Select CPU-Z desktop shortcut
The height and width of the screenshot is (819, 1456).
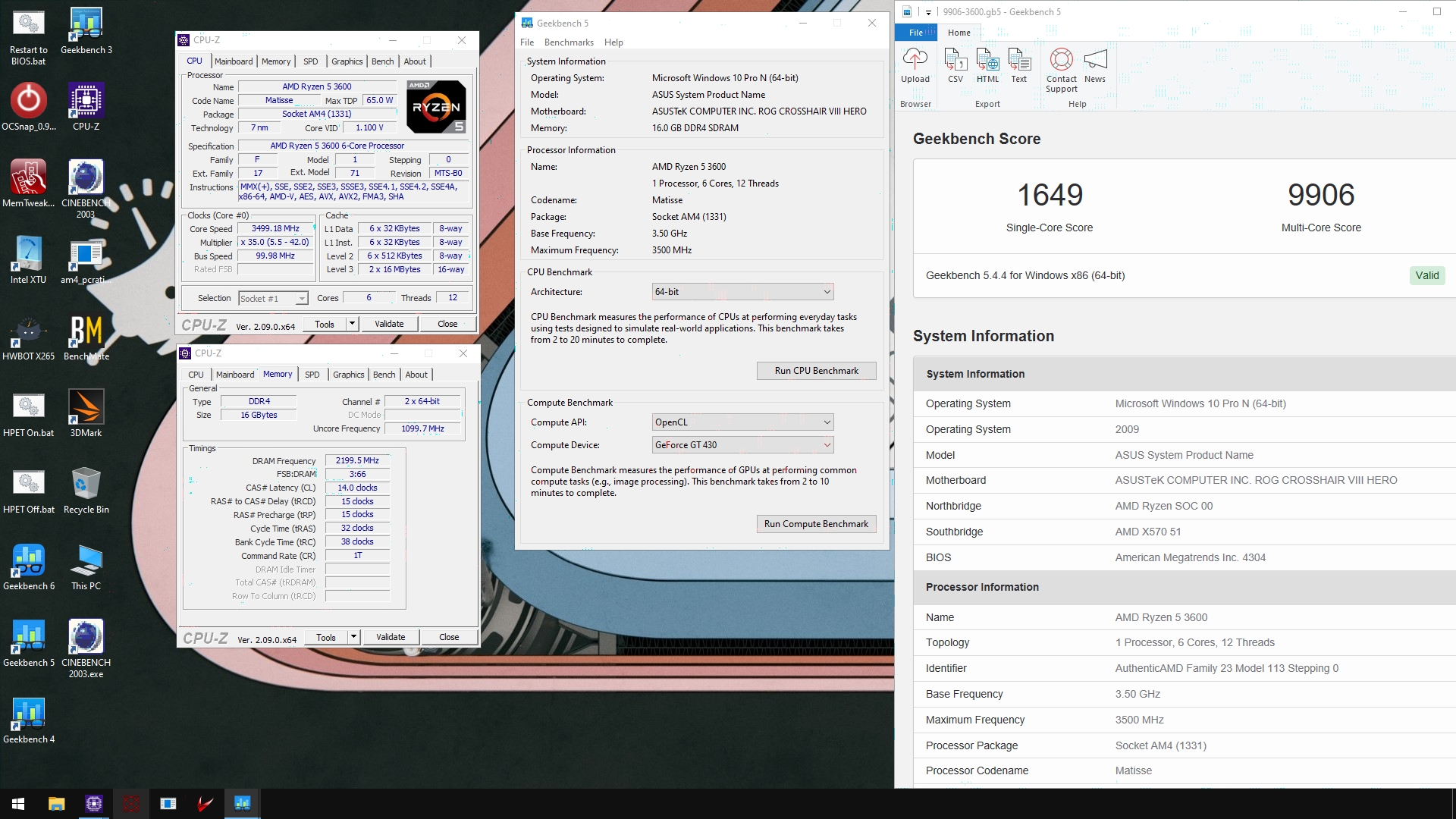coord(86,107)
